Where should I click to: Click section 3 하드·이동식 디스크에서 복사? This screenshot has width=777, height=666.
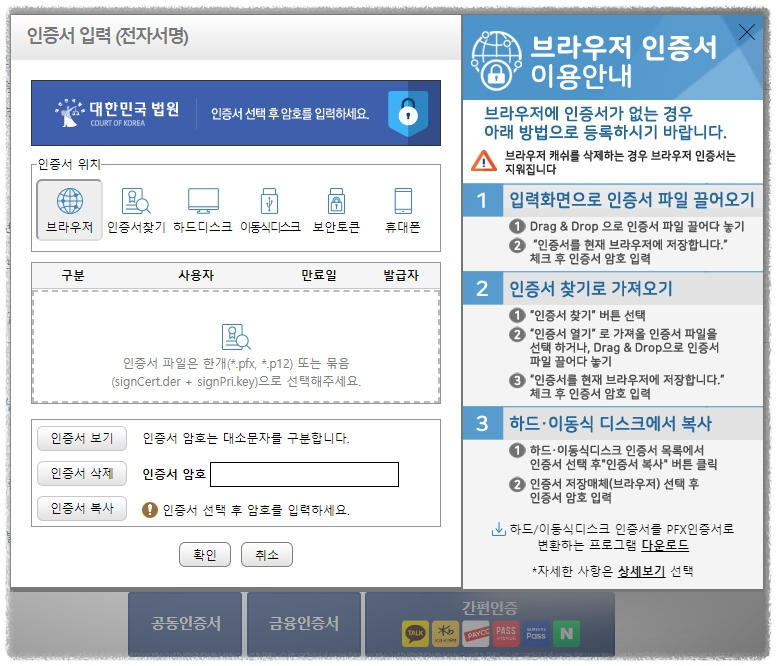pos(613,424)
